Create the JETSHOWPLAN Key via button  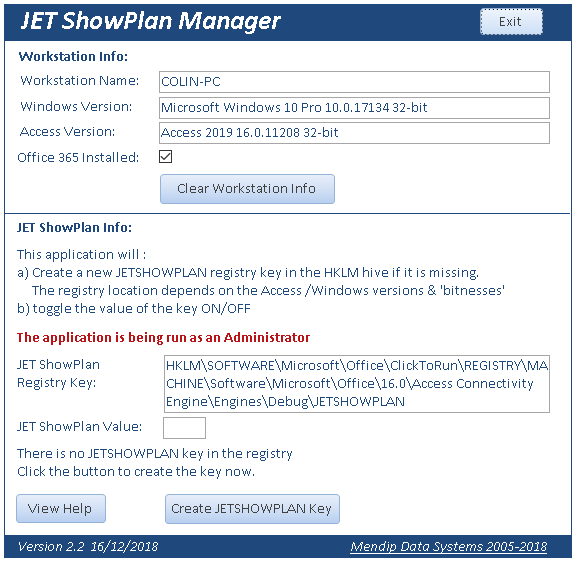[252, 509]
